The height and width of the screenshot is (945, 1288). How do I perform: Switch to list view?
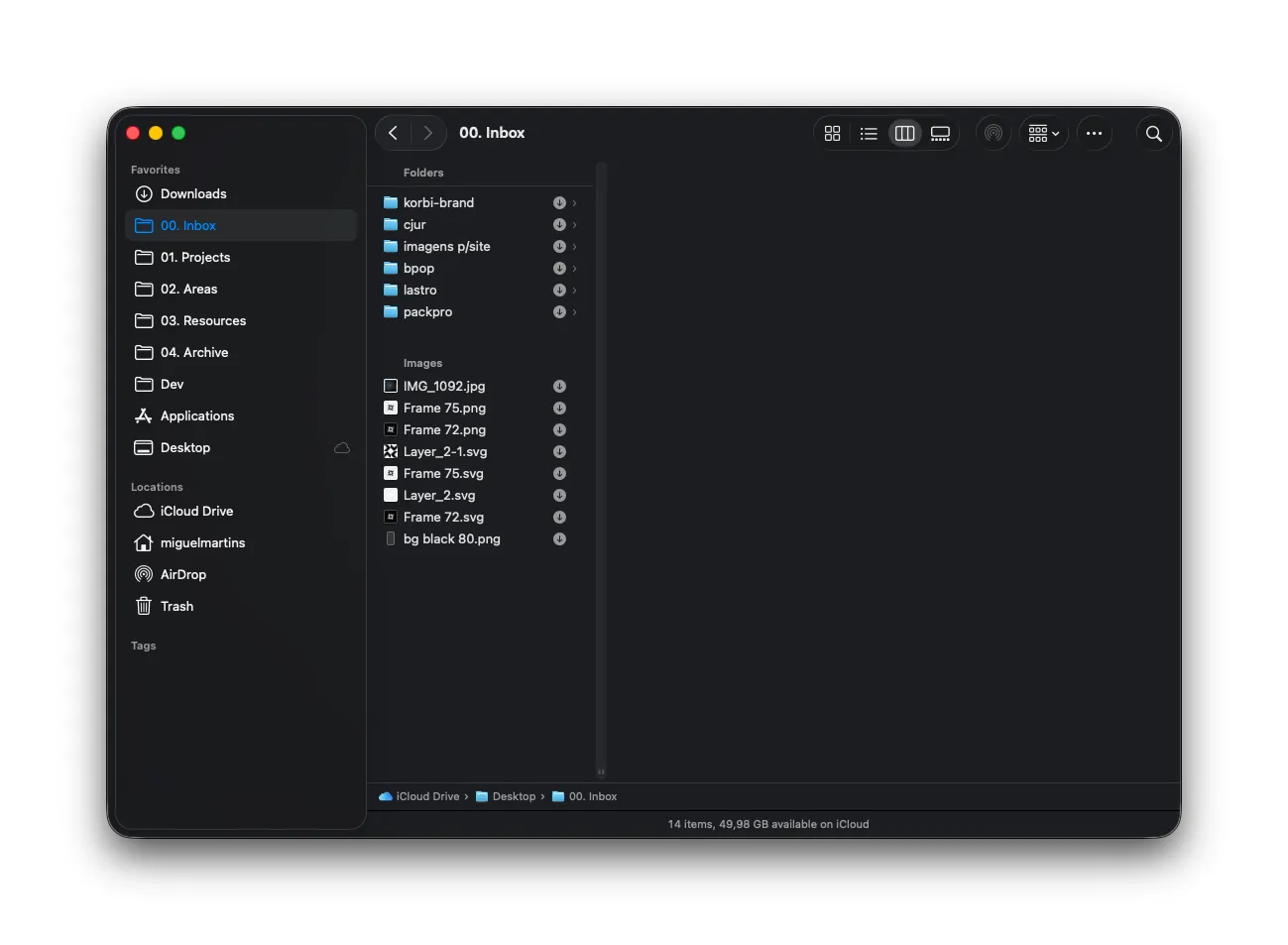869,133
